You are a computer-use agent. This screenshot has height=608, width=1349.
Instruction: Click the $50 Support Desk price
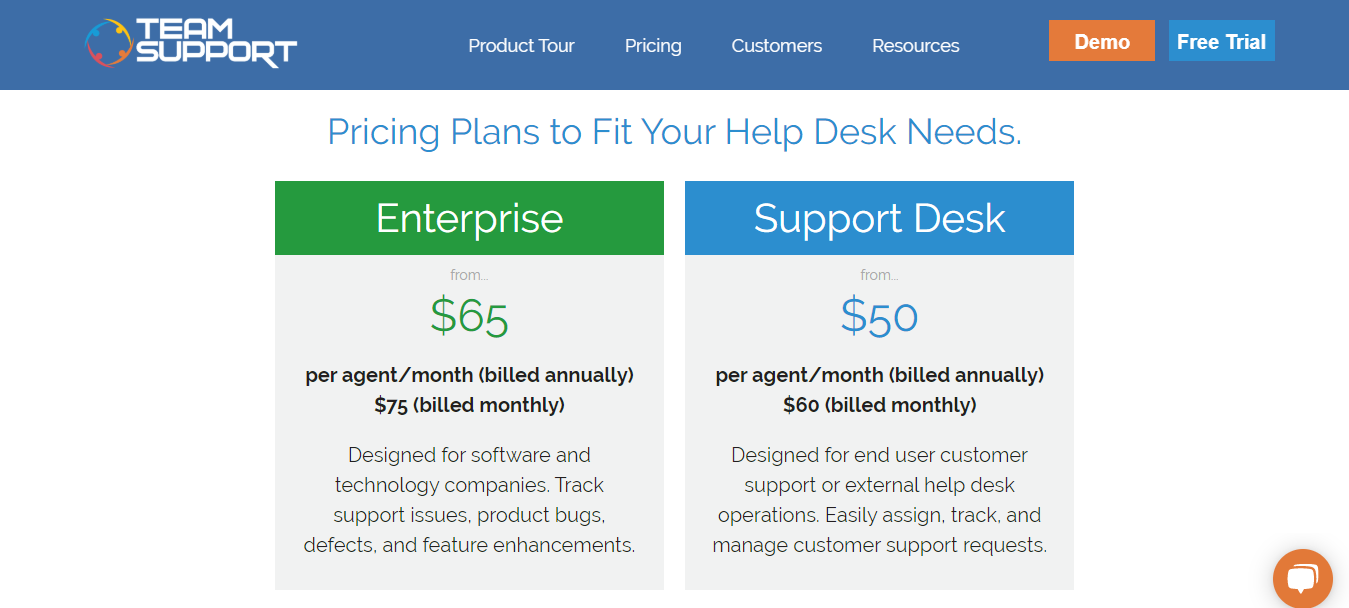[879, 316]
